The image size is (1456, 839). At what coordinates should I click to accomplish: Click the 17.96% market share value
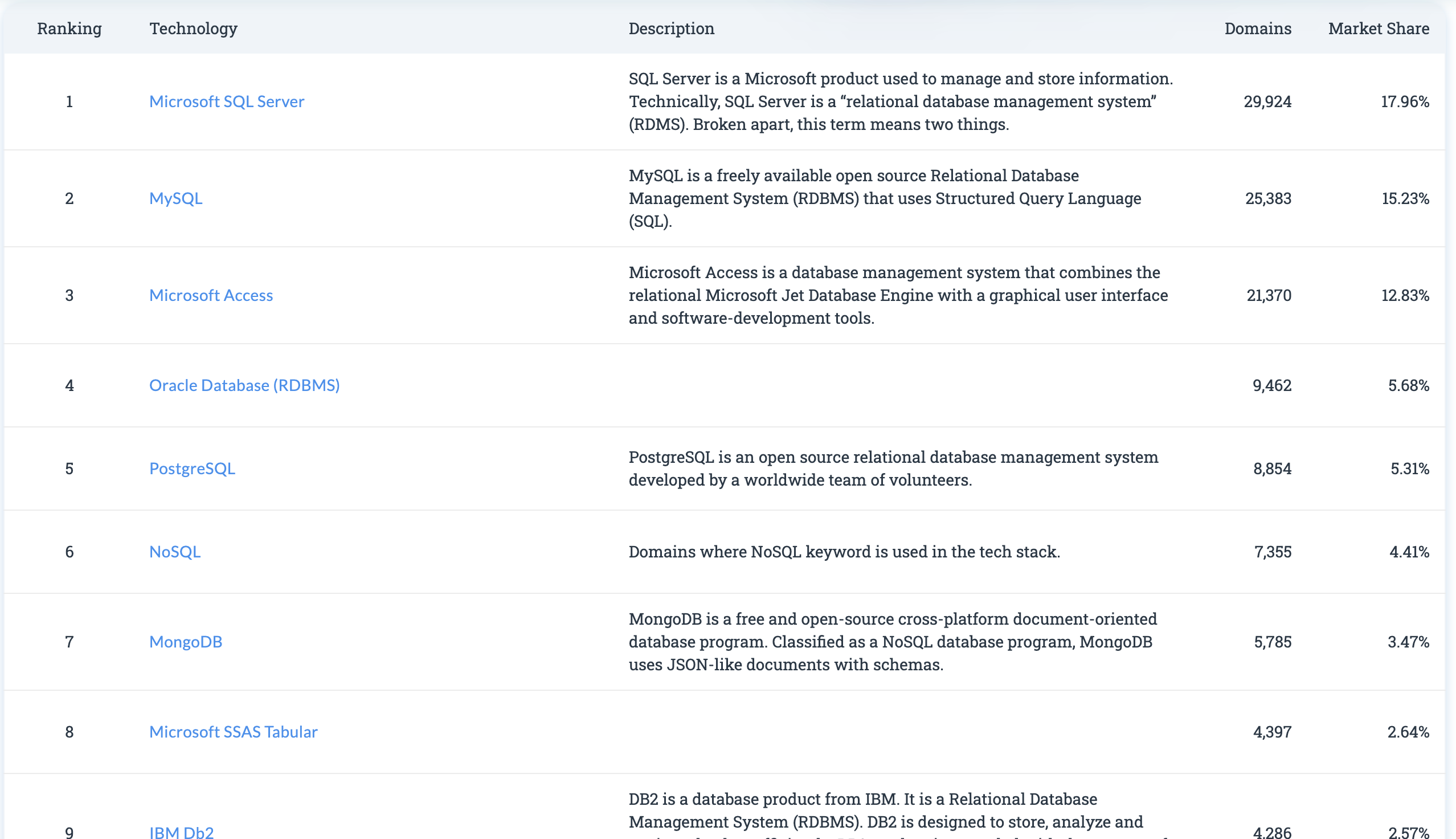tap(1405, 101)
